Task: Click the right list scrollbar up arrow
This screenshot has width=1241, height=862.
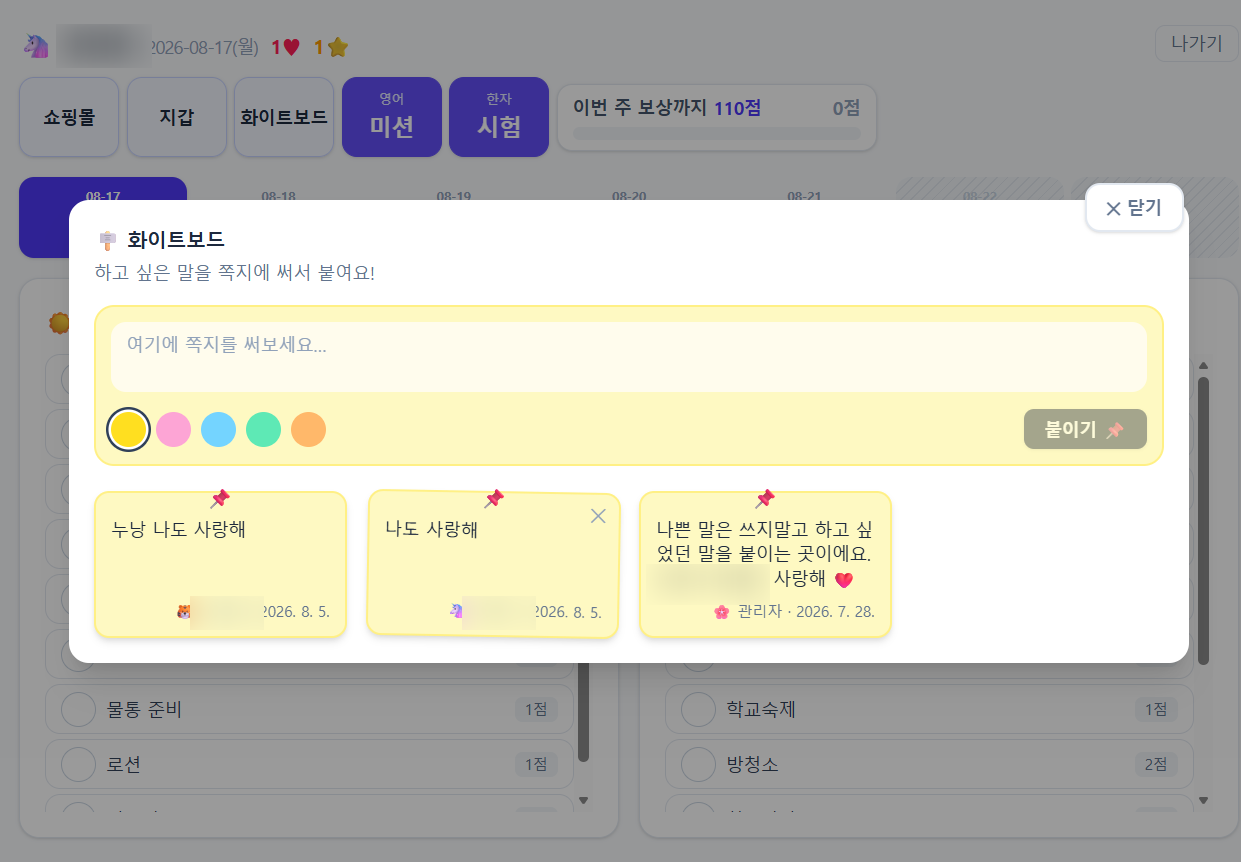Action: (1203, 366)
